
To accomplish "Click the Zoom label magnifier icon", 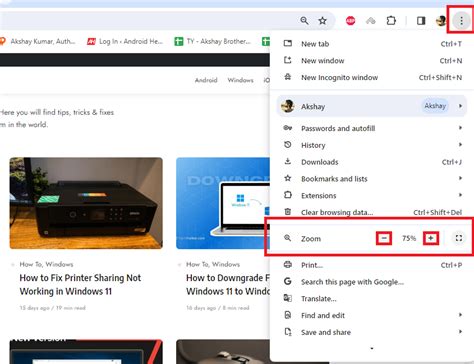I will click(x=287, y=238).
